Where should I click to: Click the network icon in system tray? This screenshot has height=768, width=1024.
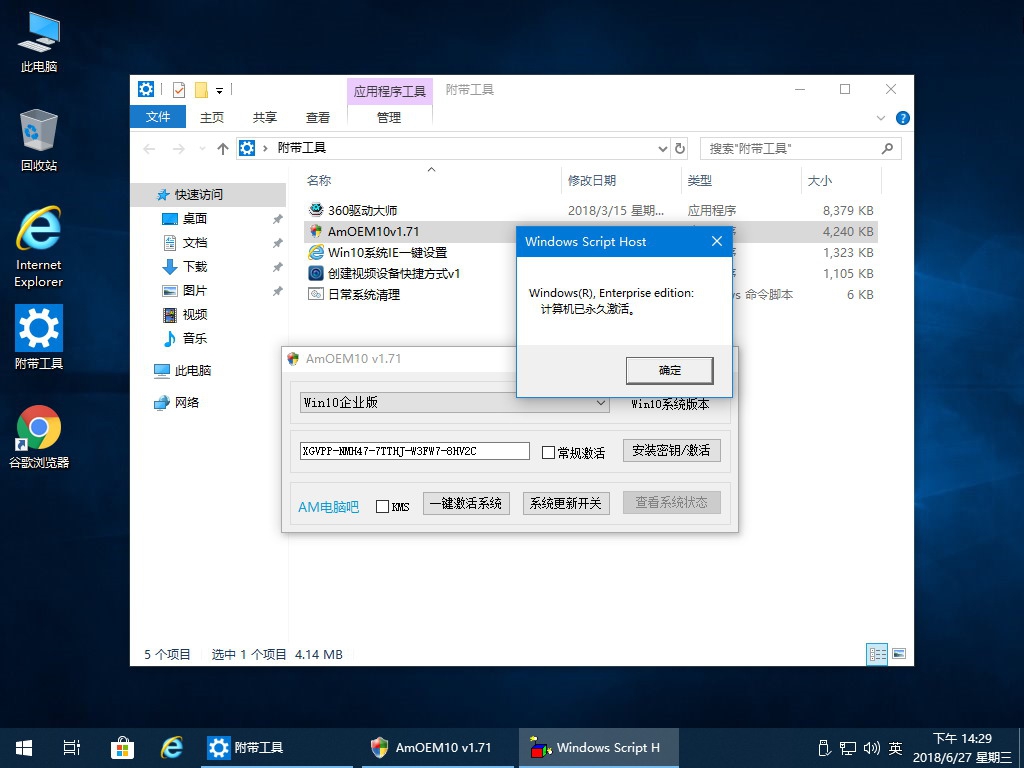[x=848, y=748]
